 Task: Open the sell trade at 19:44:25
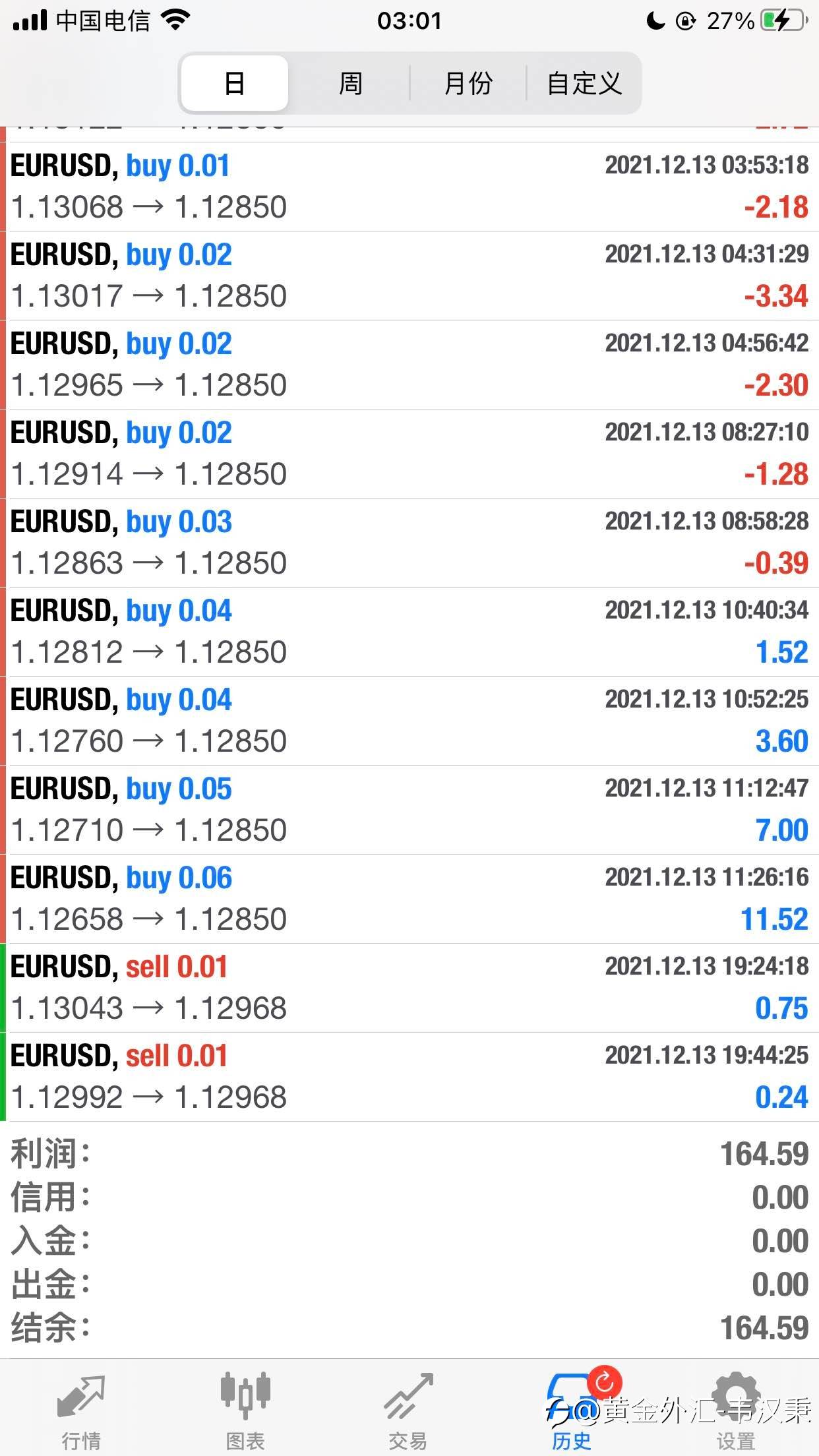(409, 1077)
